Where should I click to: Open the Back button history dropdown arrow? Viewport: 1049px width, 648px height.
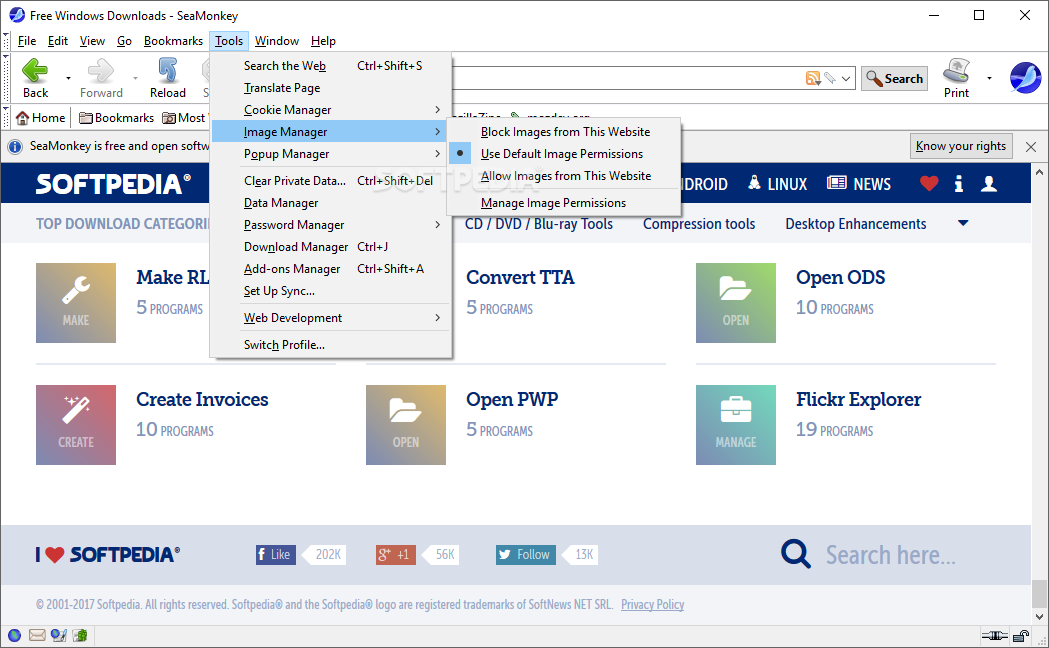pyautogui.click(x=68, y=78)
